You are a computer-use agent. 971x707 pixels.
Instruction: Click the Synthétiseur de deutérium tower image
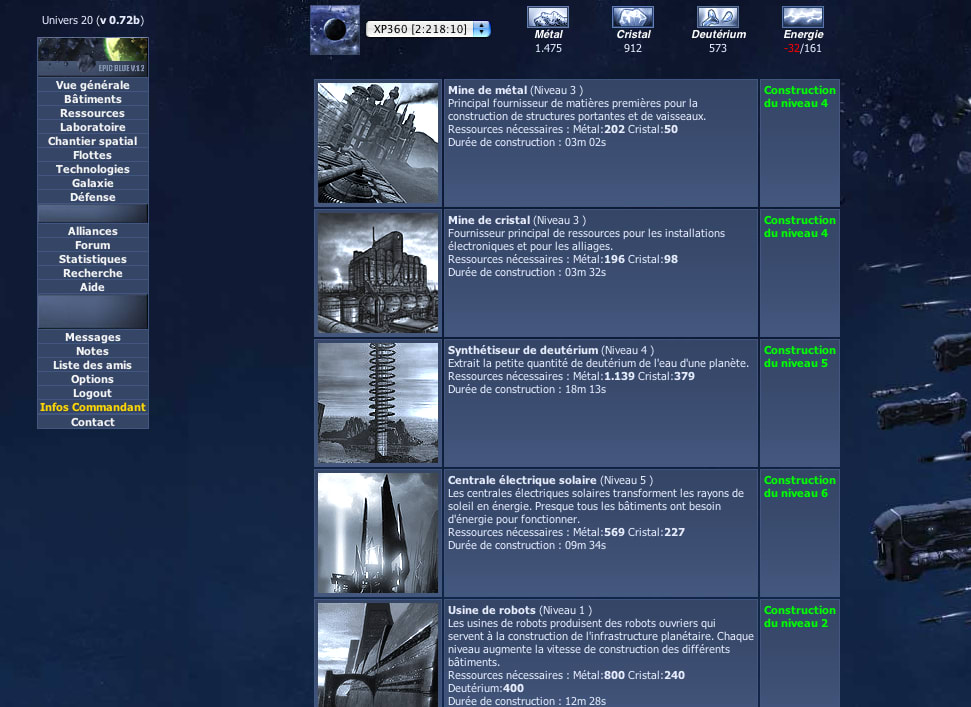378,403
